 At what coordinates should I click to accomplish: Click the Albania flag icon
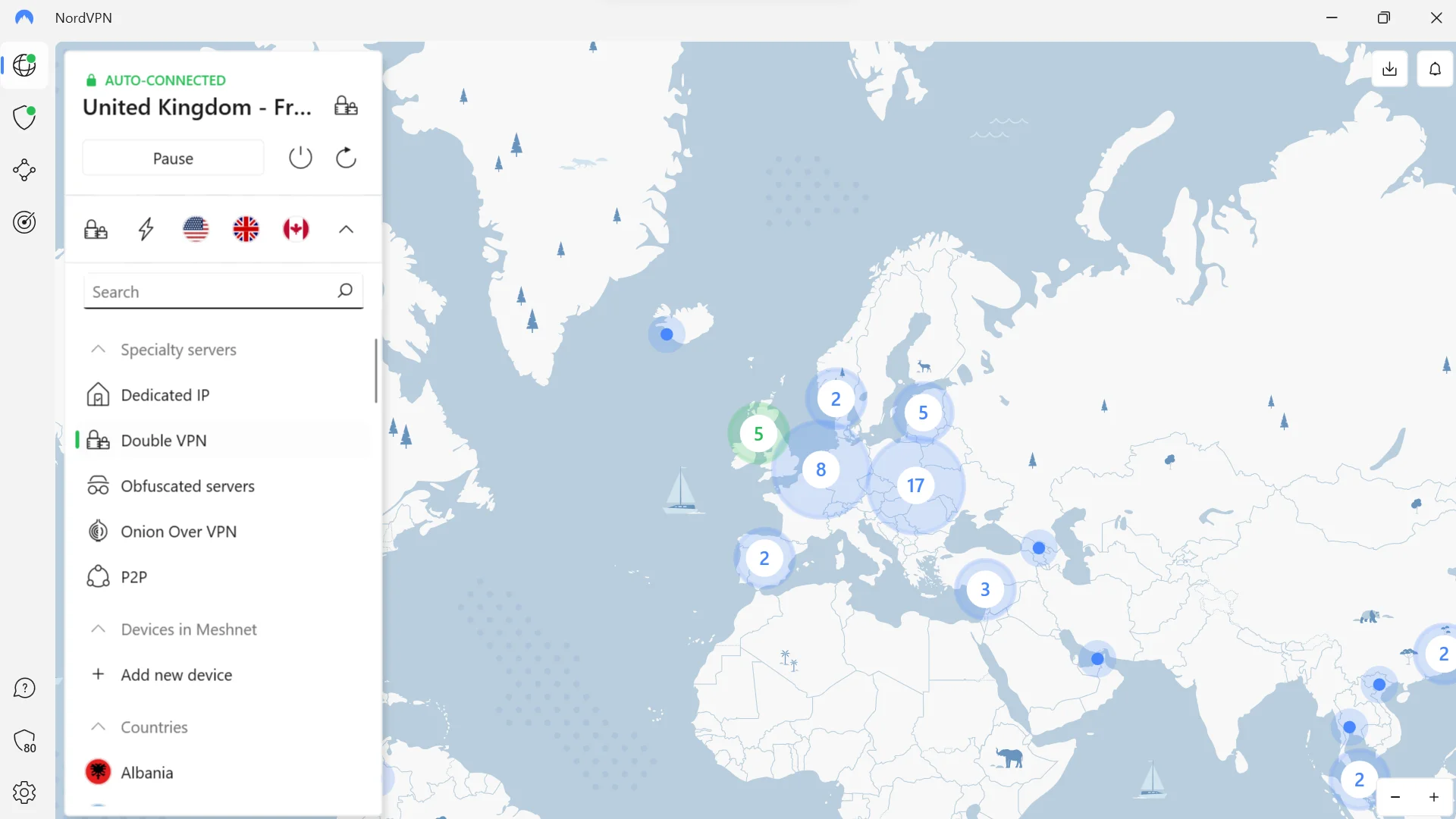[98, 772]
